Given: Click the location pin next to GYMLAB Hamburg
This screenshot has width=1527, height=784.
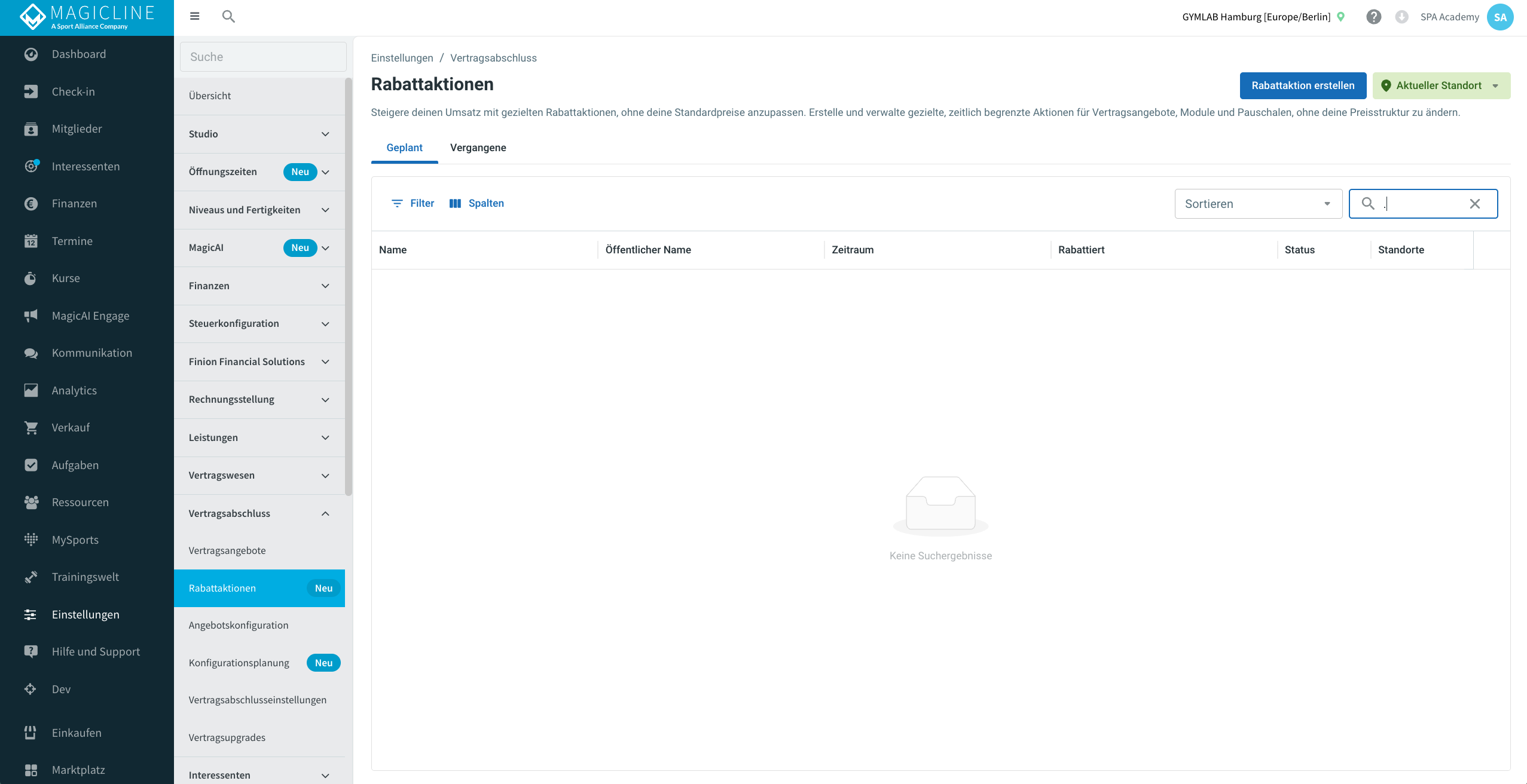Looking at the screenshot, I should (x=1341, y=17).
